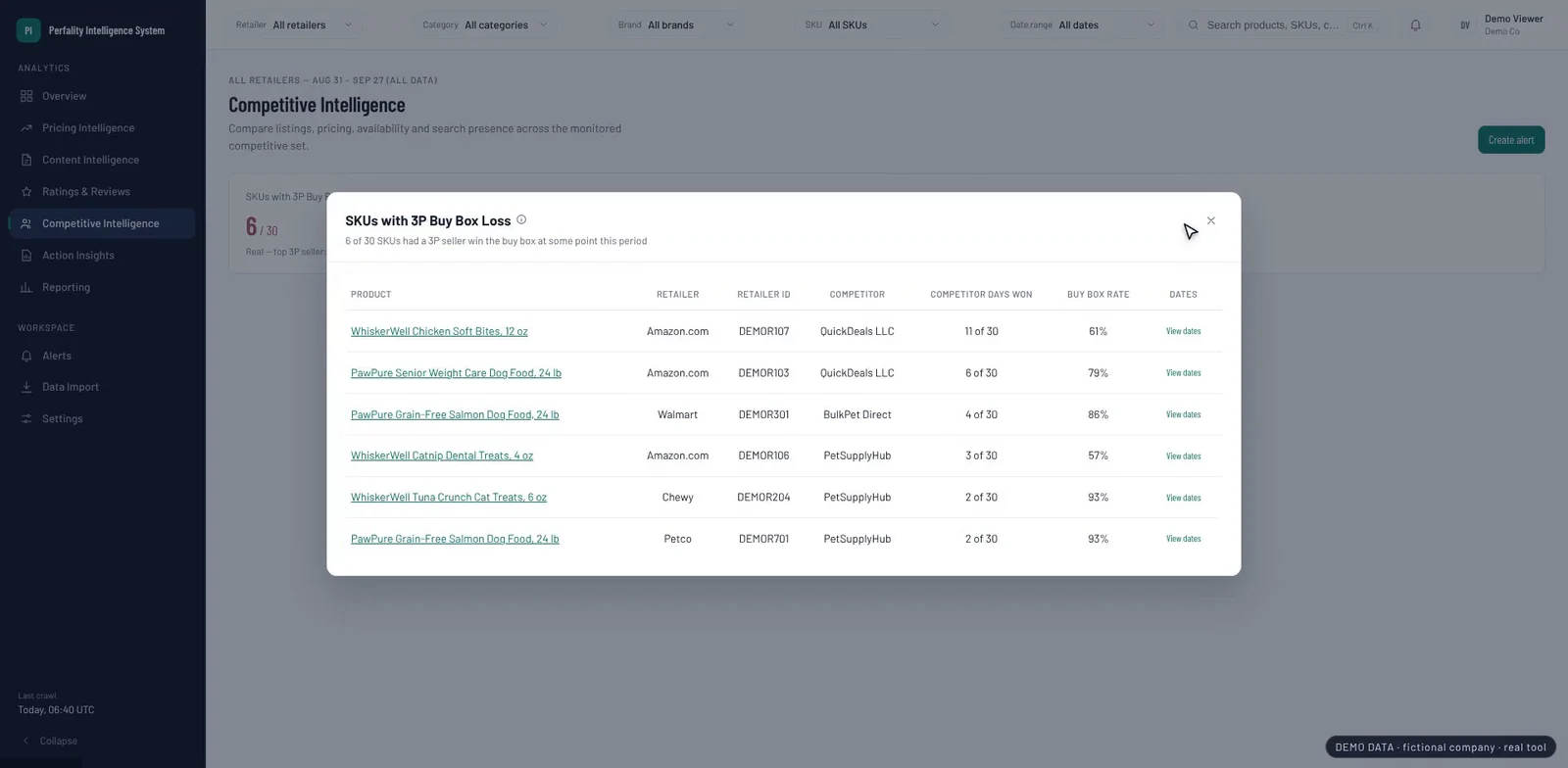
Task: Open notifications bell in top bar
Action: pos(1415,25)
